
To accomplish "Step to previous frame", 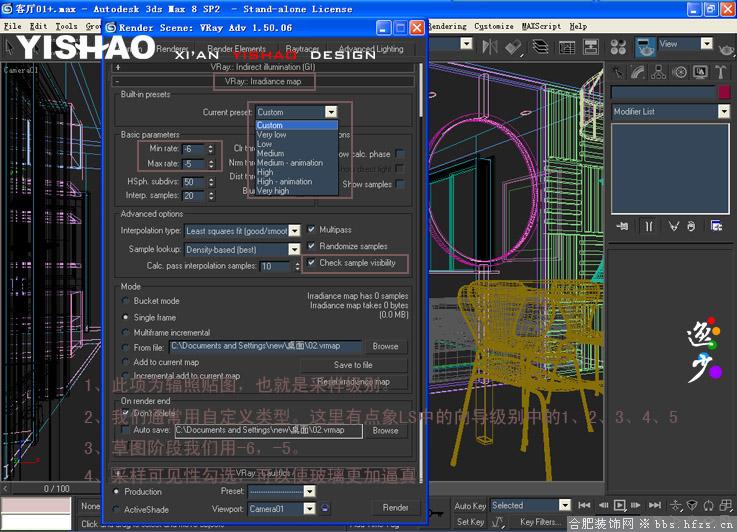I will pos(604,505).
